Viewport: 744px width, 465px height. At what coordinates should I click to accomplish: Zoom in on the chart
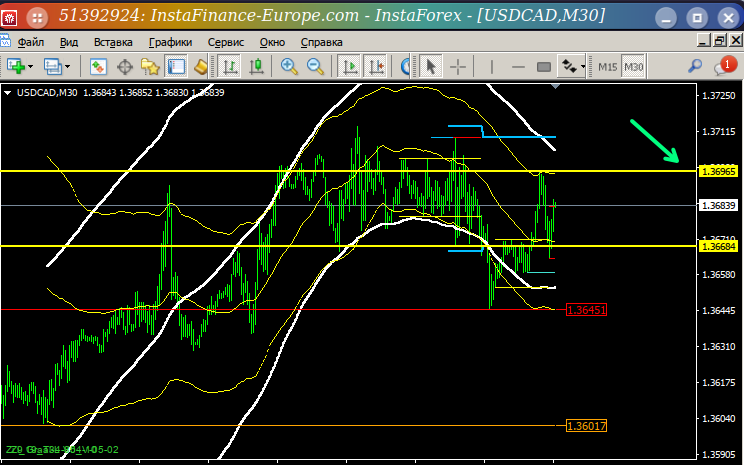(x=289, y=66)
